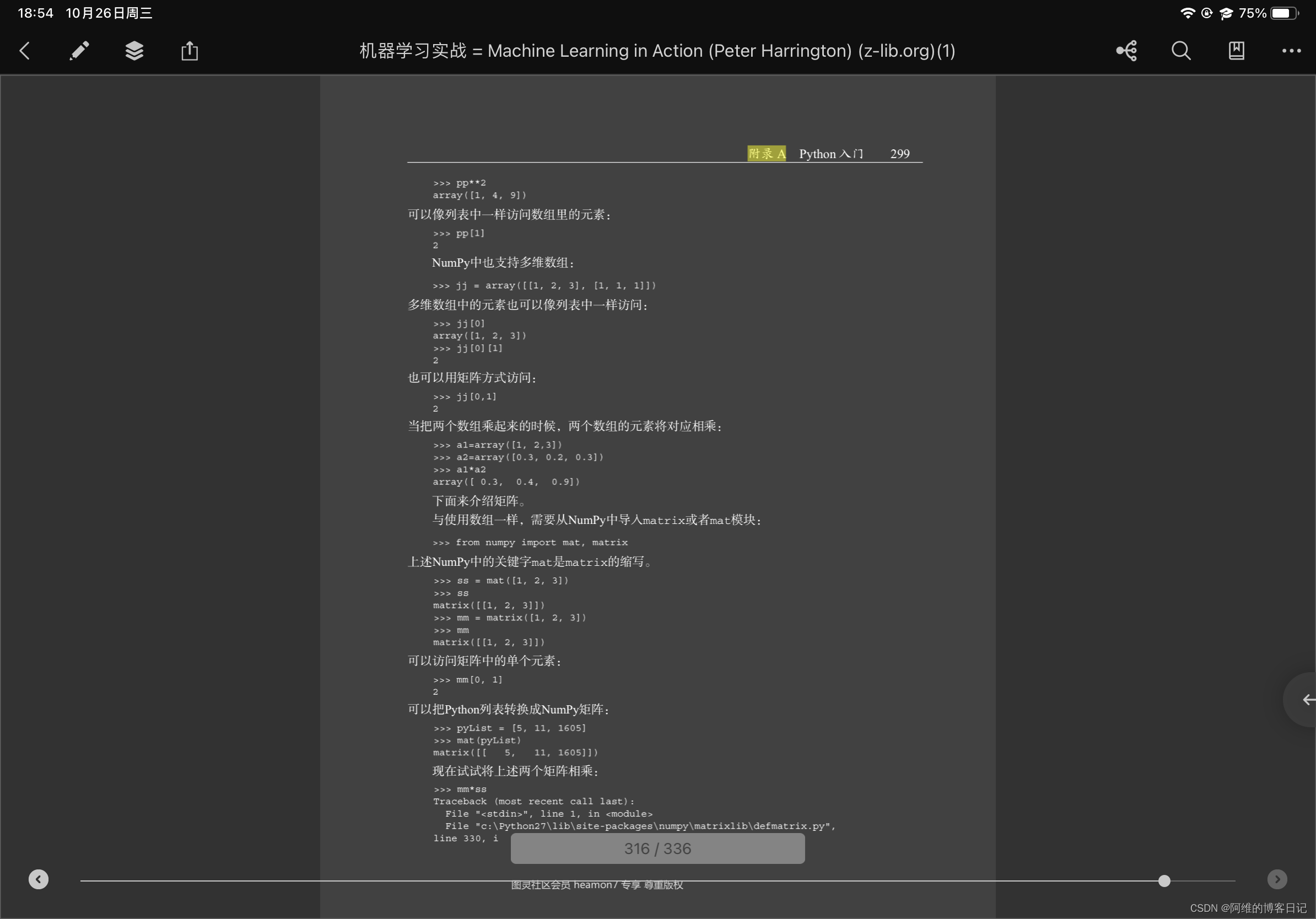This screenshot has width=1316, height=919.
Task: Click the page progress slider knob
Action: (x=1164, y=880)
